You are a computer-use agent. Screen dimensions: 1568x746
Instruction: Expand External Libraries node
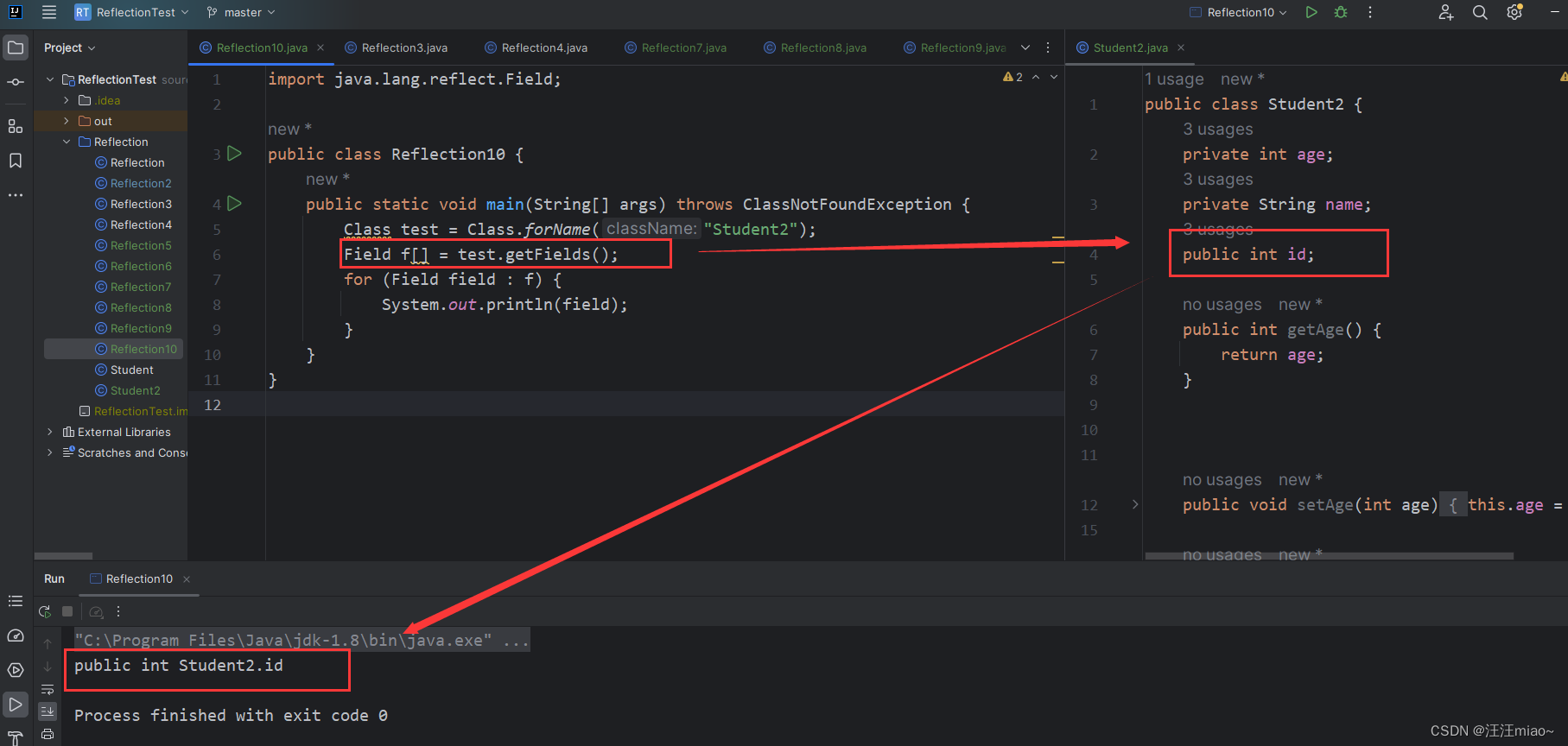(50, 432)
